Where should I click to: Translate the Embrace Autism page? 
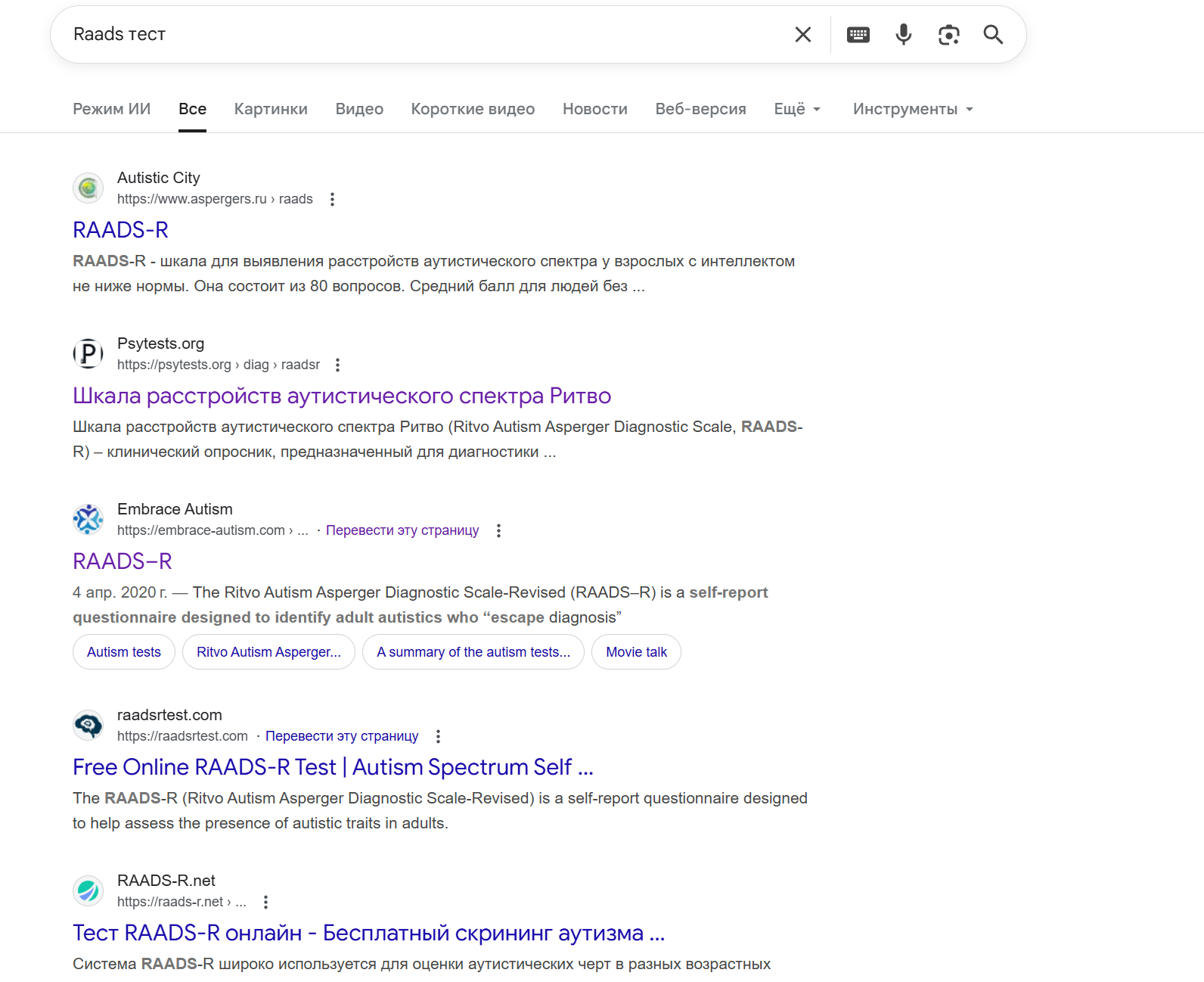click(x=402, y=530)
